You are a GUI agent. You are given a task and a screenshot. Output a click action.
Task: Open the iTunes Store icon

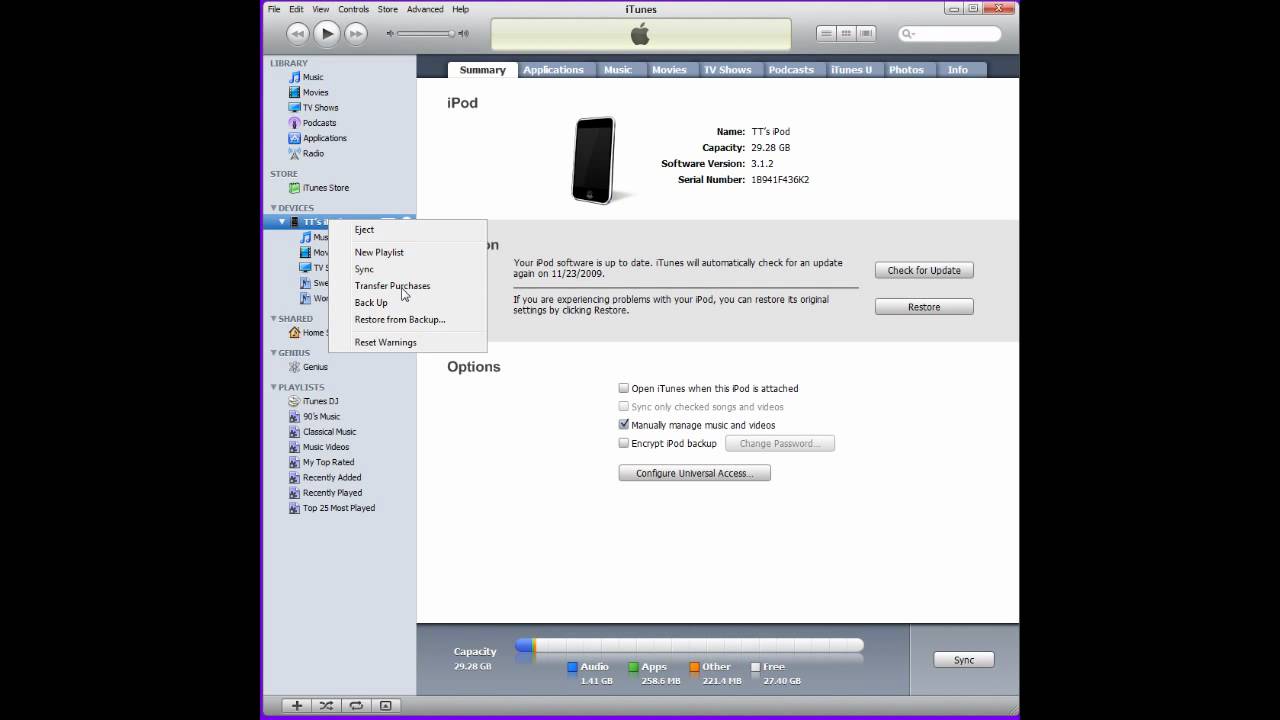point(294,187)
